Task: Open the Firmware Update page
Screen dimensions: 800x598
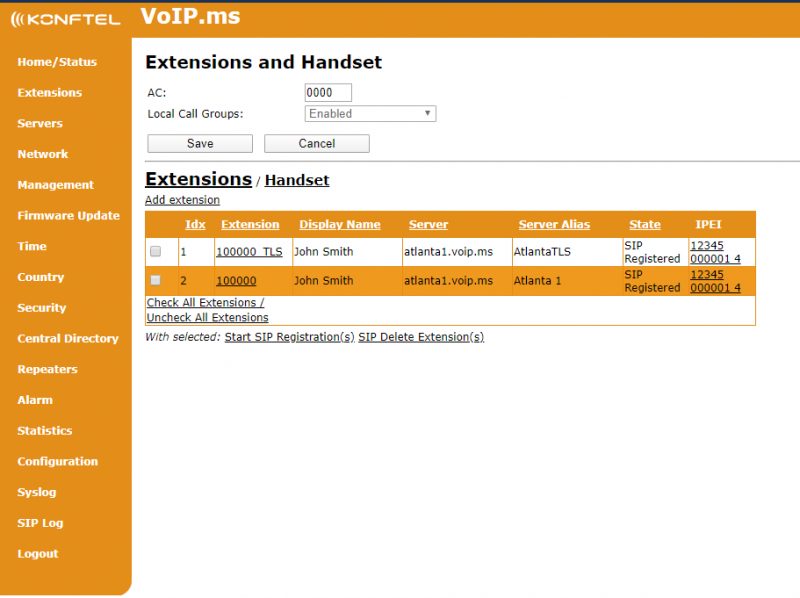Action: tap(69, 215)
